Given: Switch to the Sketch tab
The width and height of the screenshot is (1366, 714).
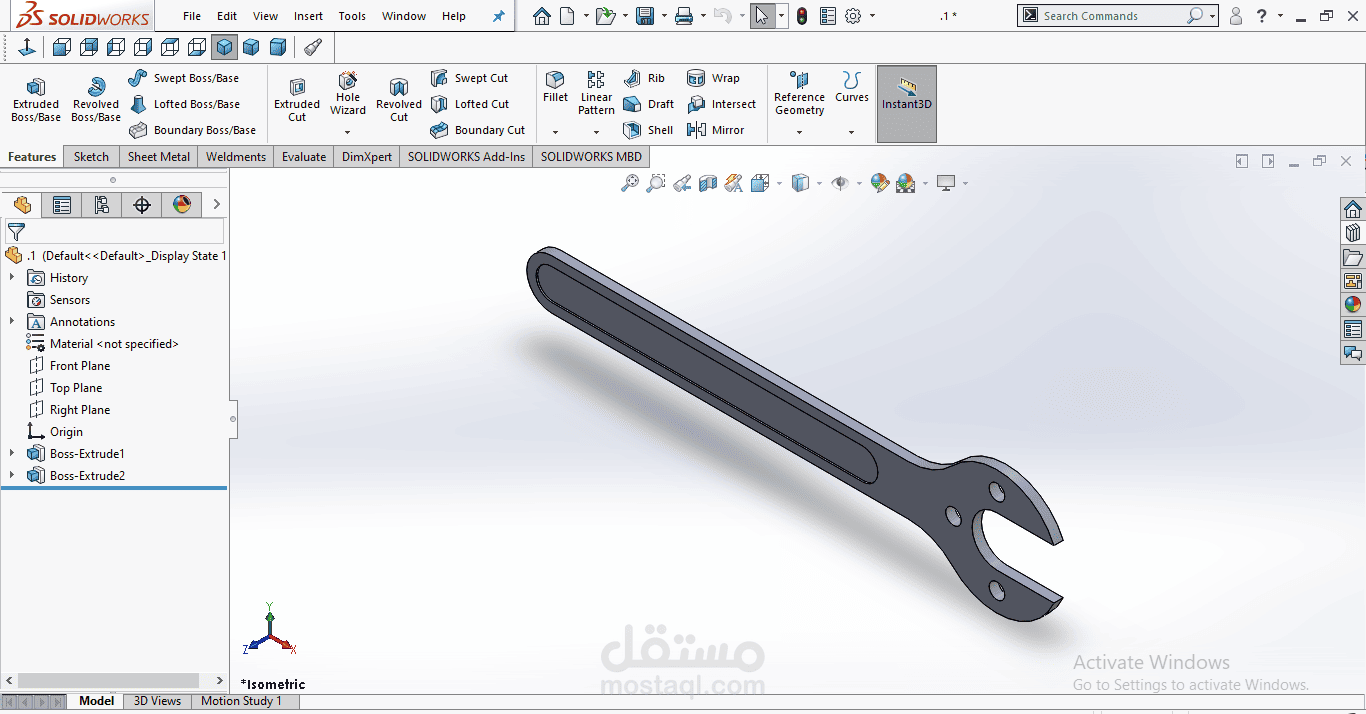Looking at the screenshot, I should pyautogui.click(x=91, y=157).
